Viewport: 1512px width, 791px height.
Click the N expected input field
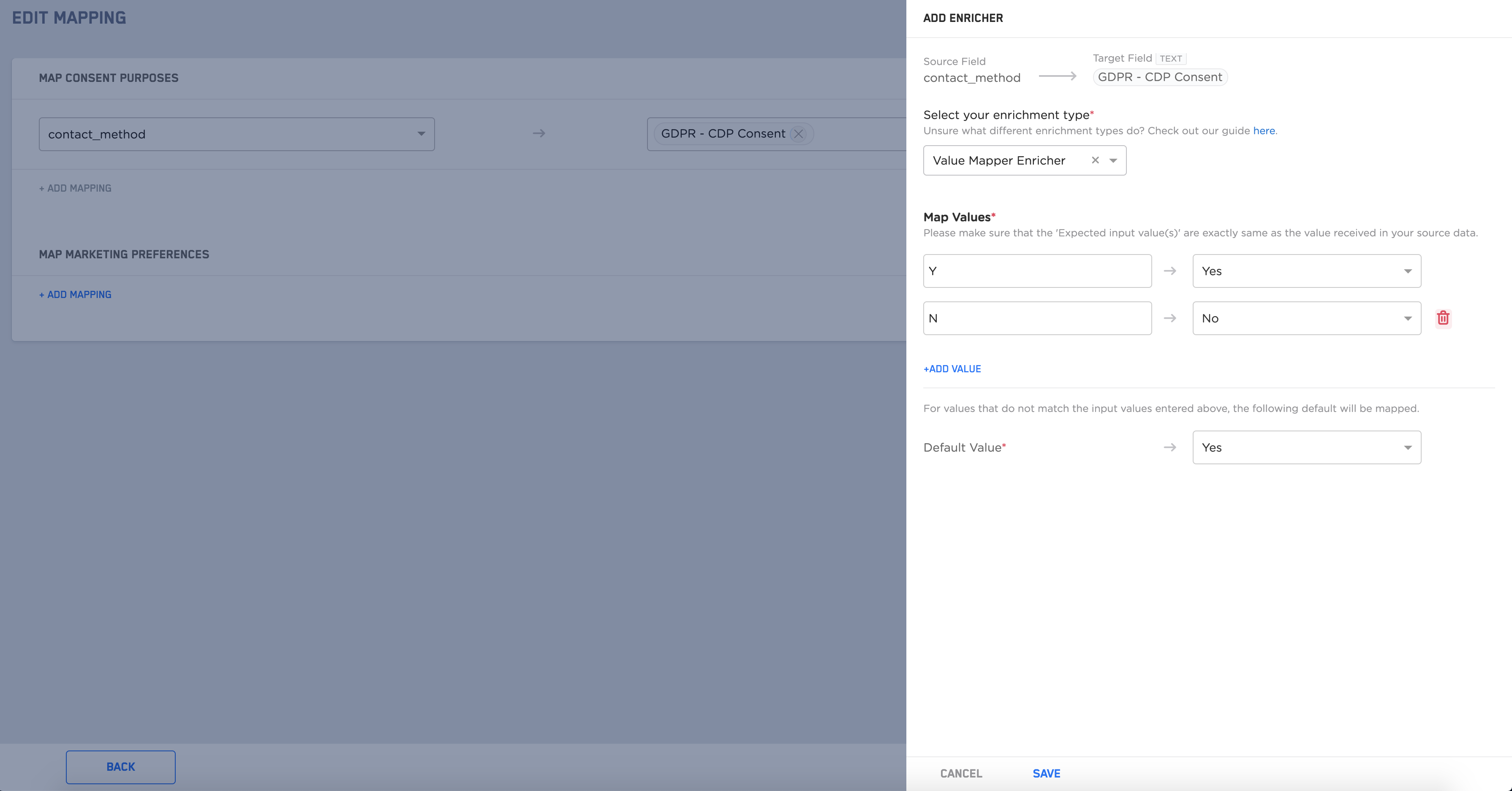pos(1036,318)
